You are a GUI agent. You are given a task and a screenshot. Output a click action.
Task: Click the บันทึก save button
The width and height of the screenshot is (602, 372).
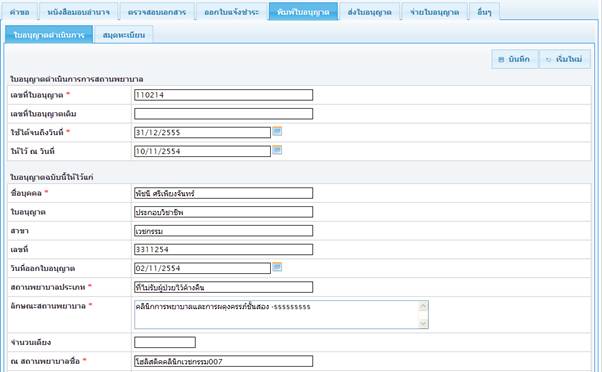point(515,59)
